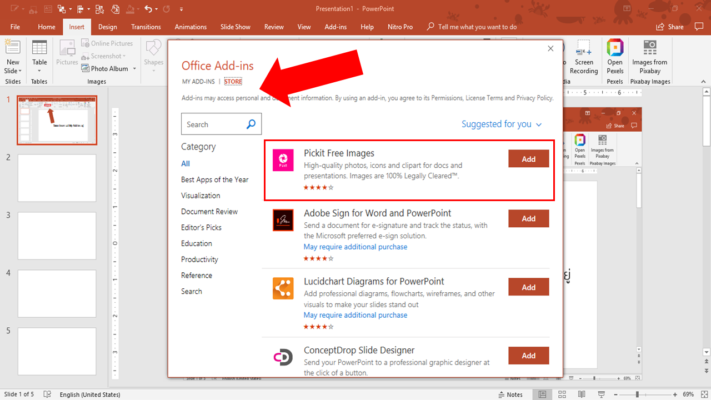Image resolution: width=711 pixels, height=400 pixels.
Task: Switch to MY ADD-INS tab in dialog
Action: [198, 82]
